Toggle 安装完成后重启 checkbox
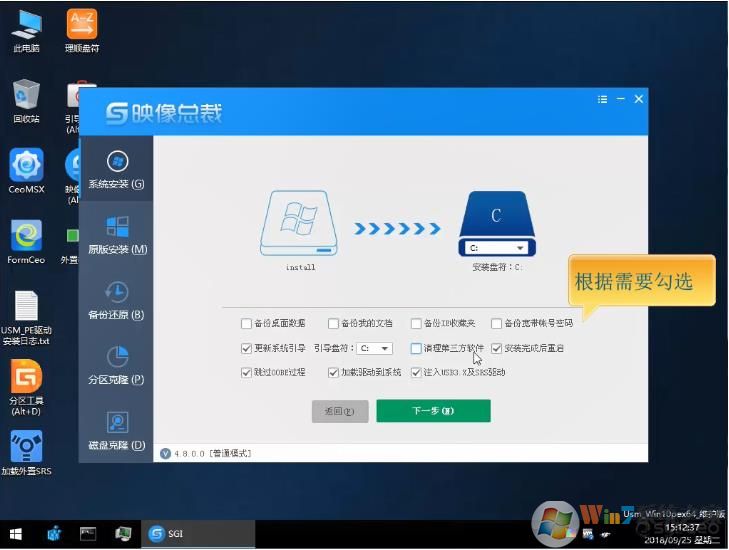Screen dimensions: 729x550 click(x=497, y=348)
